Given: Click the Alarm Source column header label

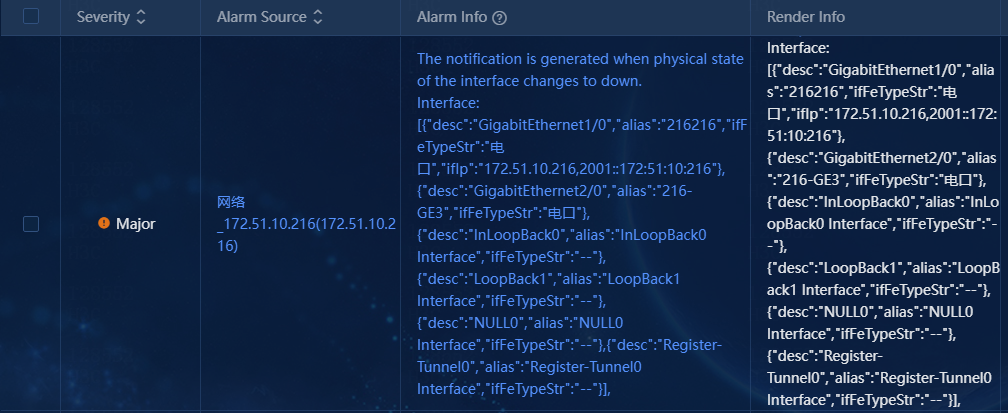Looking at the screenshot, I should pyautogui.click(x=262, y=17).
